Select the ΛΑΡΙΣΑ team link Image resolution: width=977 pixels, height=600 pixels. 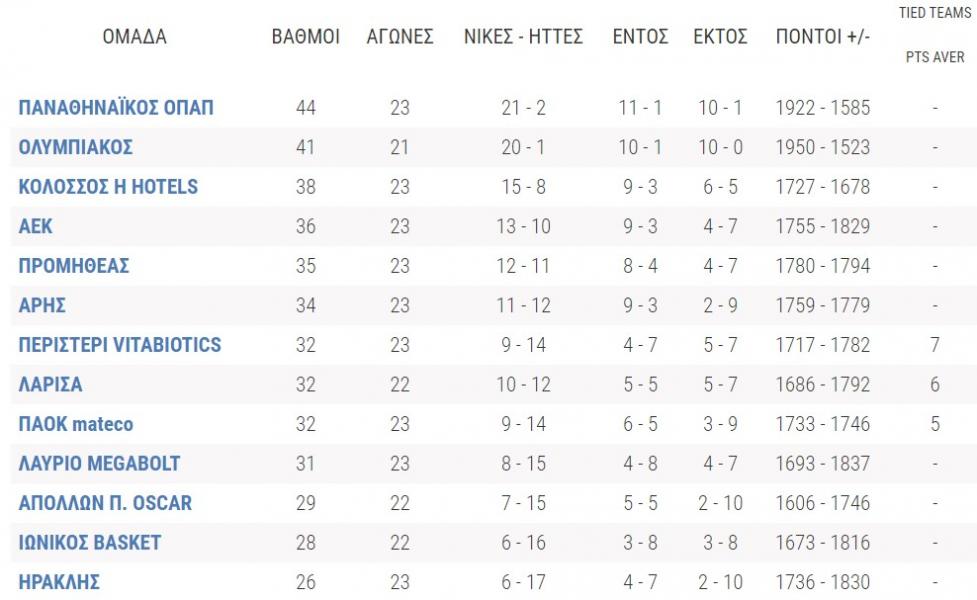(50, 384)
